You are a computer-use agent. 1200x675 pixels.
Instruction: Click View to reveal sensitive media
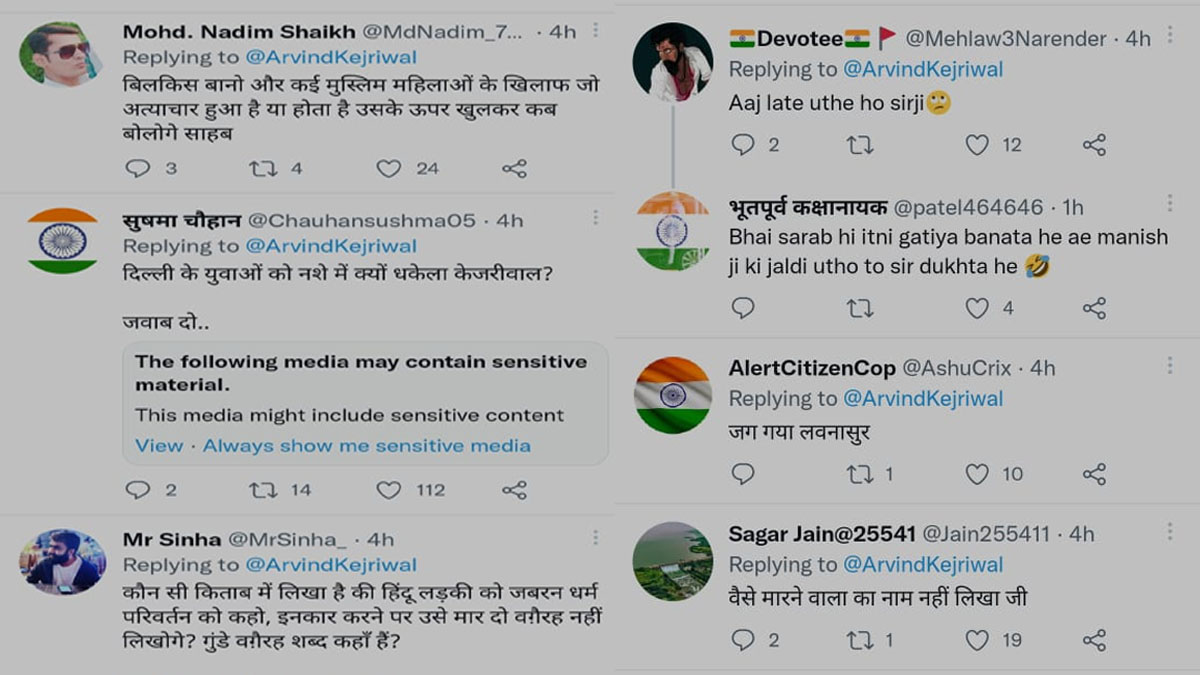tap(159, 446)
